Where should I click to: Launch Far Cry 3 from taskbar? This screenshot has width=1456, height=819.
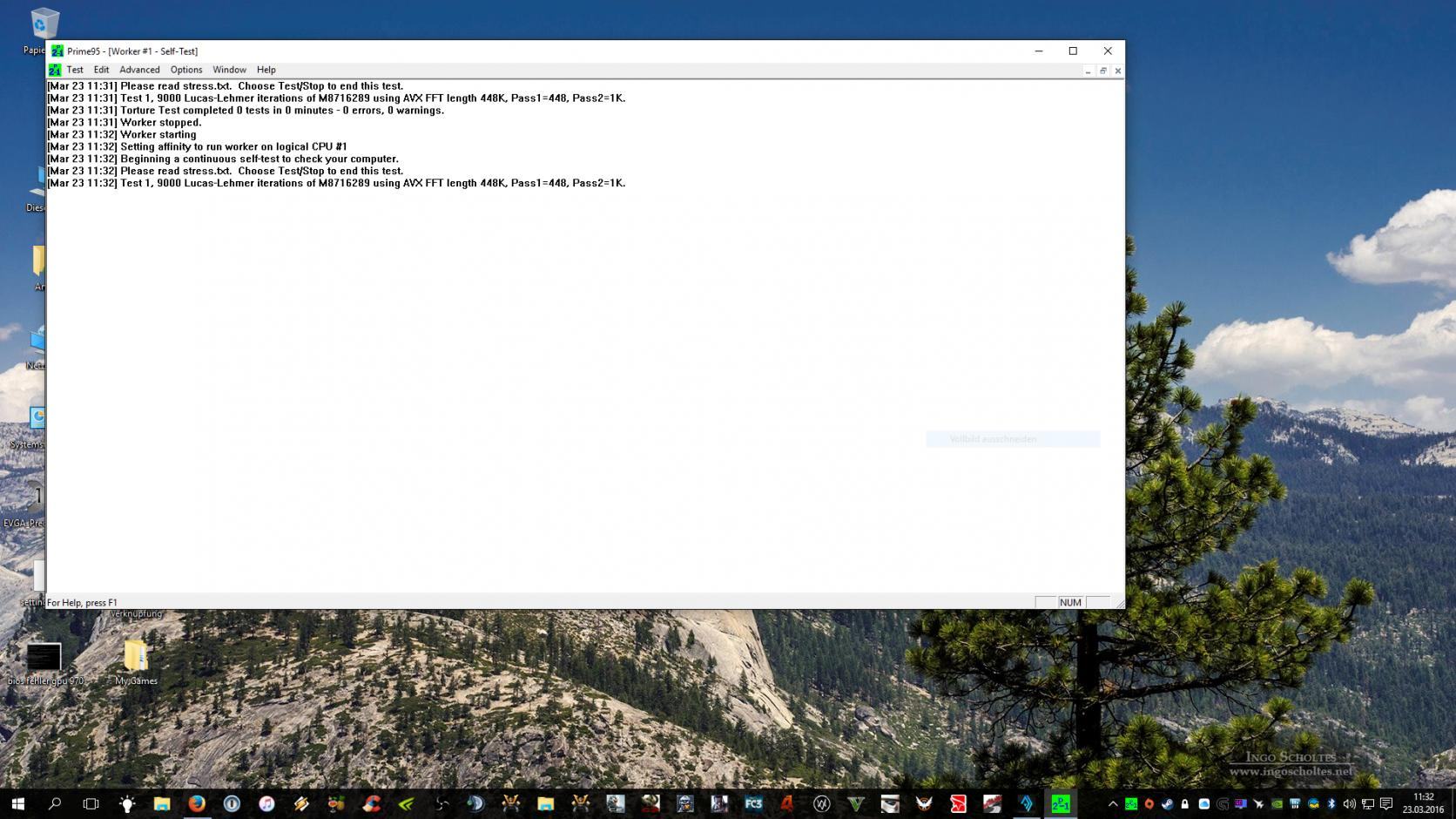pyautogui.click(x=754, y=803)
